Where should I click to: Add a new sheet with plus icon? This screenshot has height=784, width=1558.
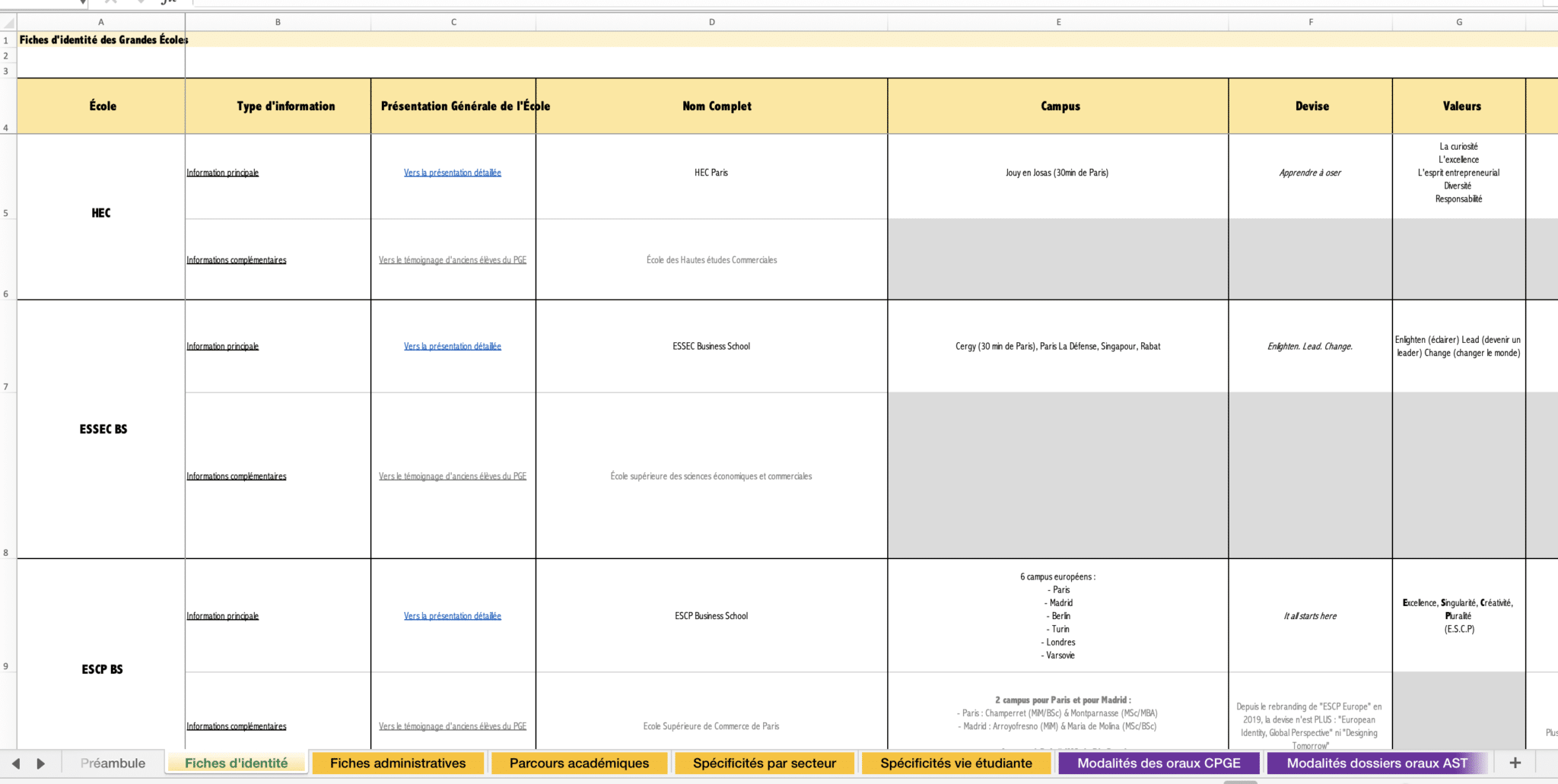click(x=1515, y=763)
